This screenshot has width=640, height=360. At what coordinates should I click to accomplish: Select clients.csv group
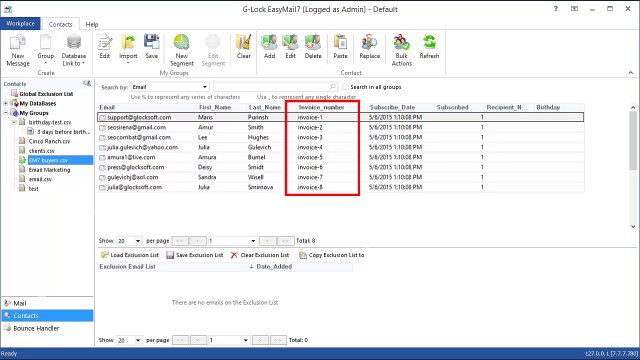click(41, 151)
